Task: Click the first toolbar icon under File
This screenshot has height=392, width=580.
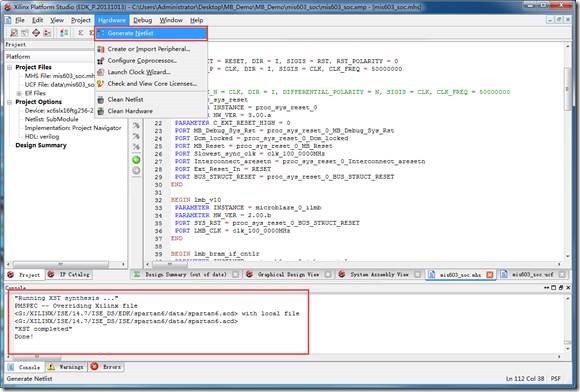Action: (x=14, y=33)
